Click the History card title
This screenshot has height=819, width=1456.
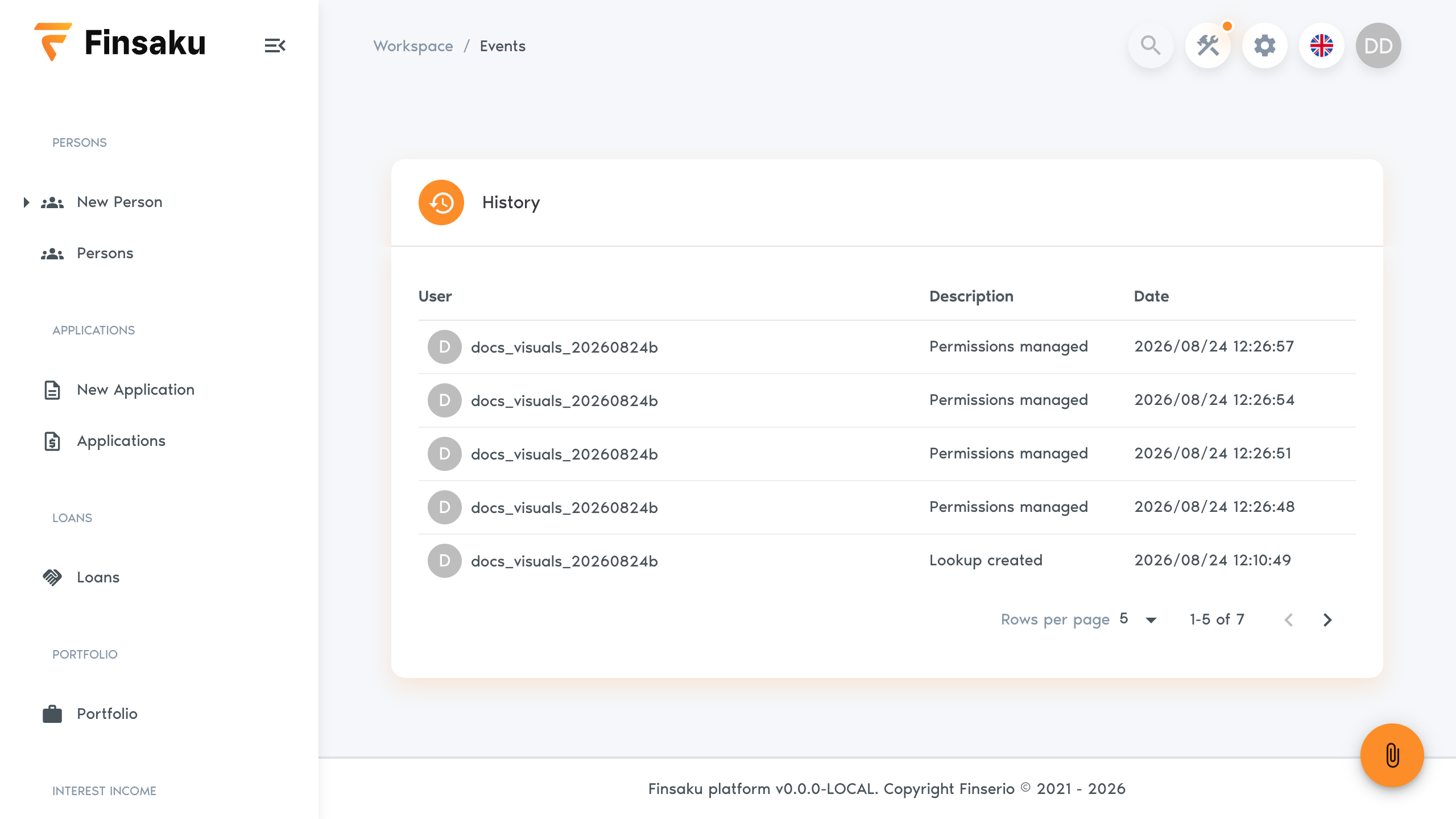[511, 202]
